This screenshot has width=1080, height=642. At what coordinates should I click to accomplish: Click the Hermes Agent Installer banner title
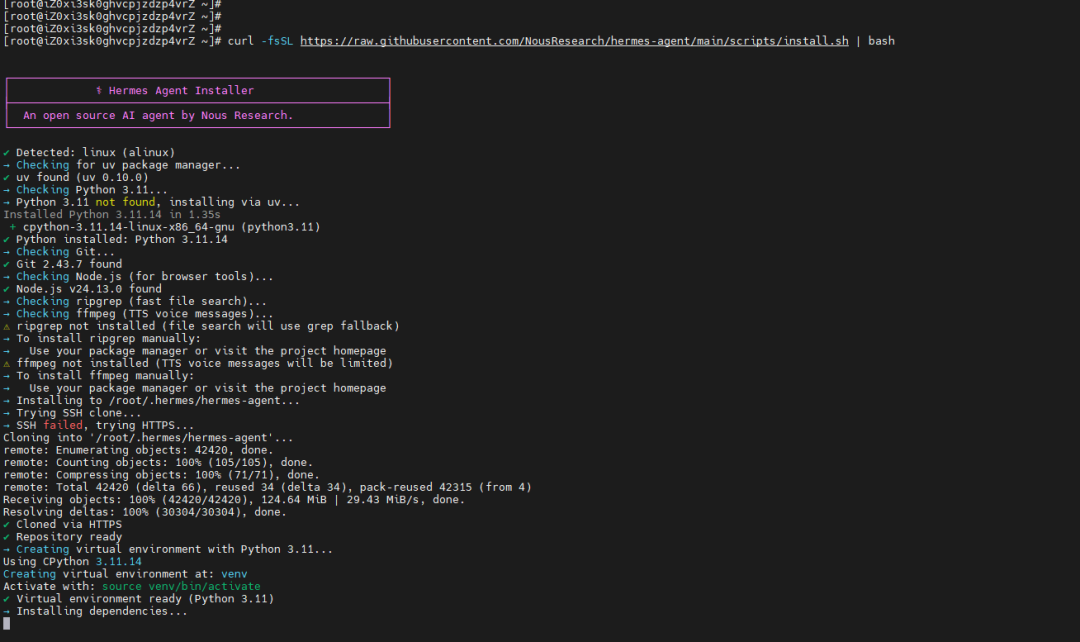click(181, 90)
